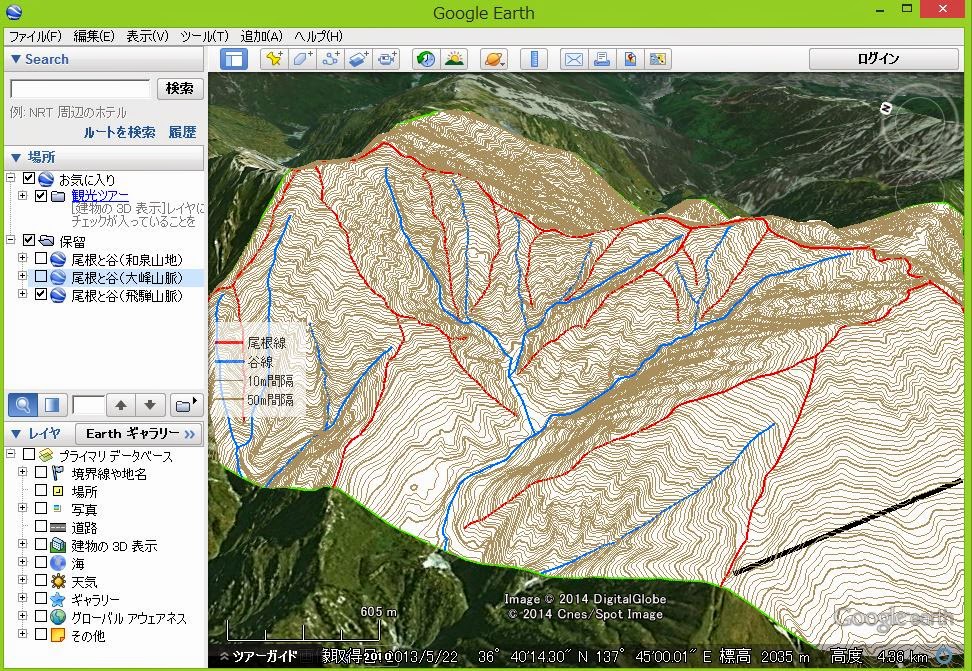
Task: Open the 観光ツアー link
Action: (x=100, y=196)
